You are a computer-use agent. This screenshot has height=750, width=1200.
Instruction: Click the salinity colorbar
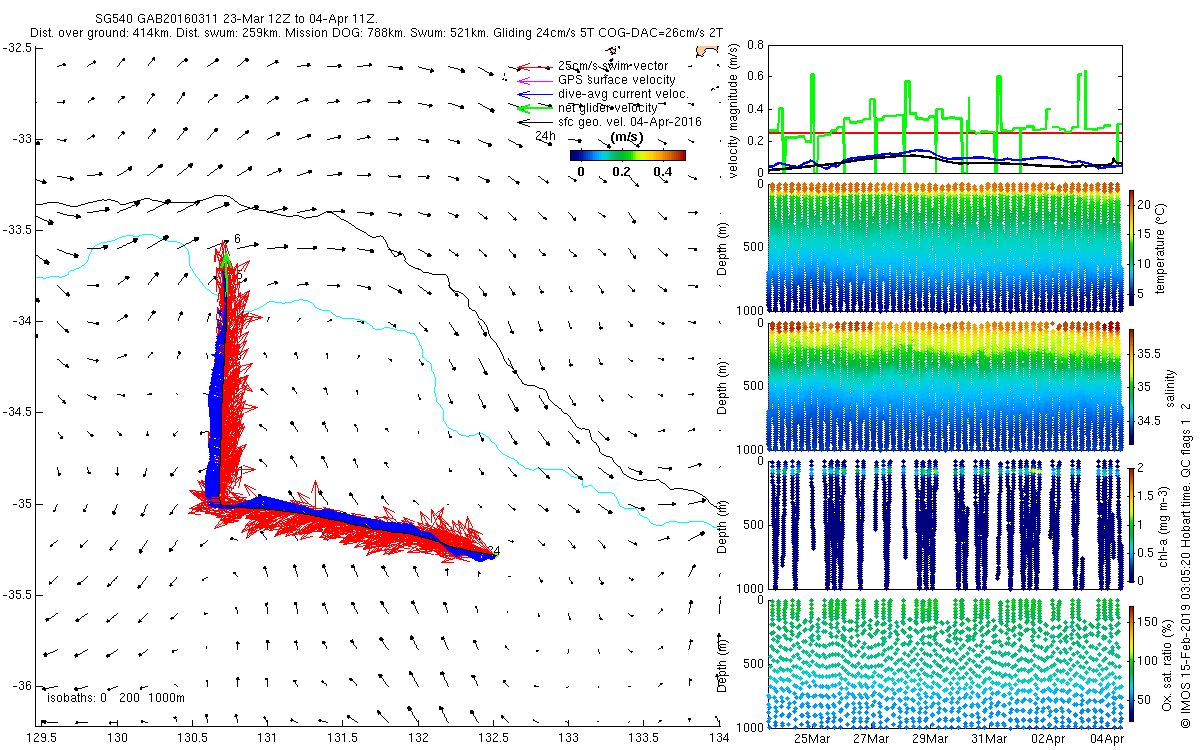1132,385
